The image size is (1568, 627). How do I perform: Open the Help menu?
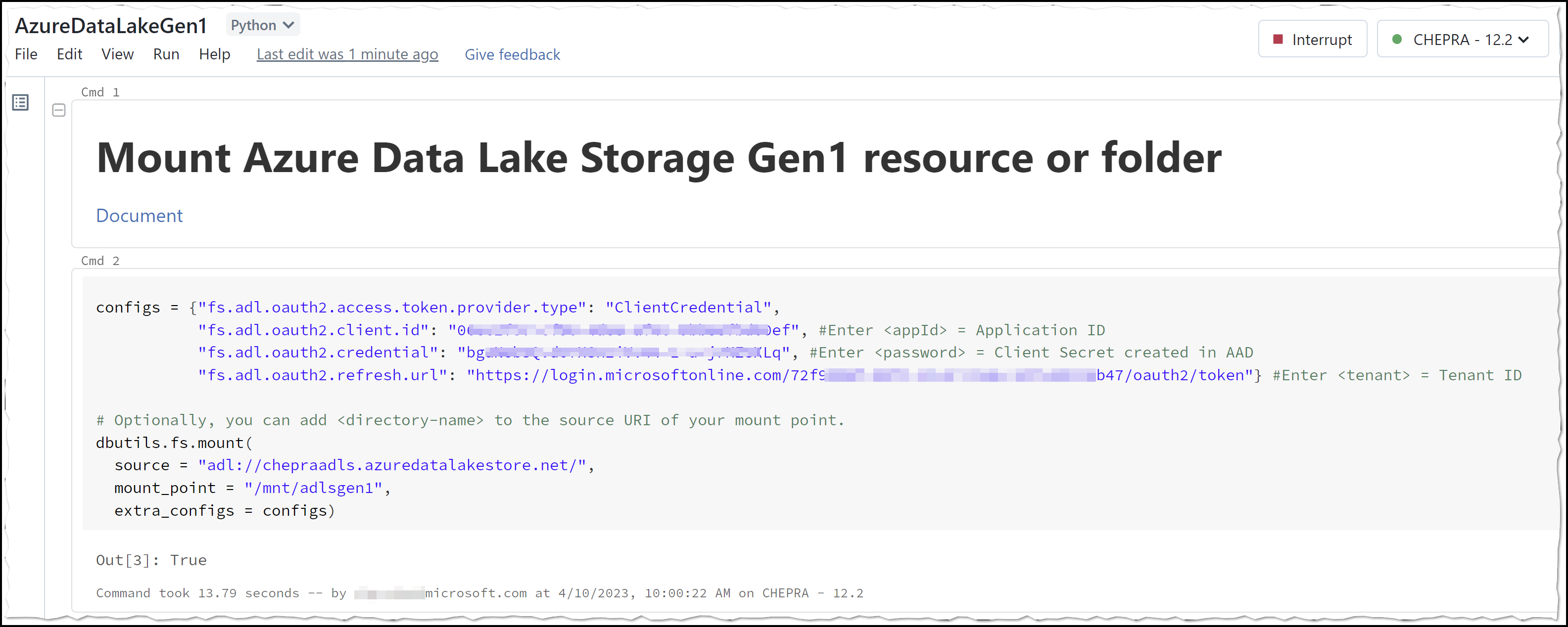point(214,54)
